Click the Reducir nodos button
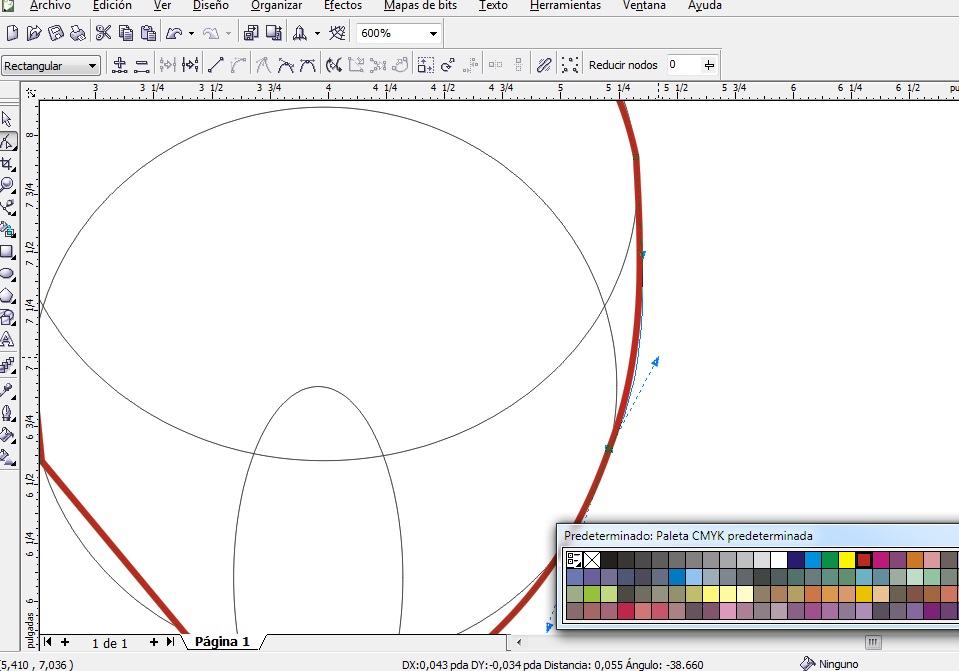The image size is (959, 671). click(x=623, y=65)
